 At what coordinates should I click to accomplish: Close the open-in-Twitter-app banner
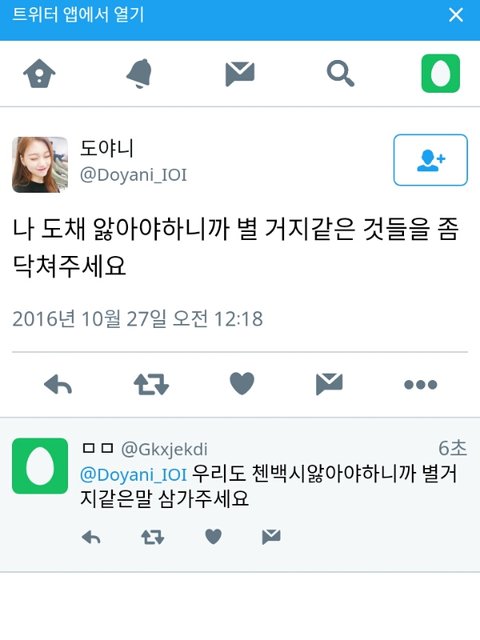tap(456, 15)
